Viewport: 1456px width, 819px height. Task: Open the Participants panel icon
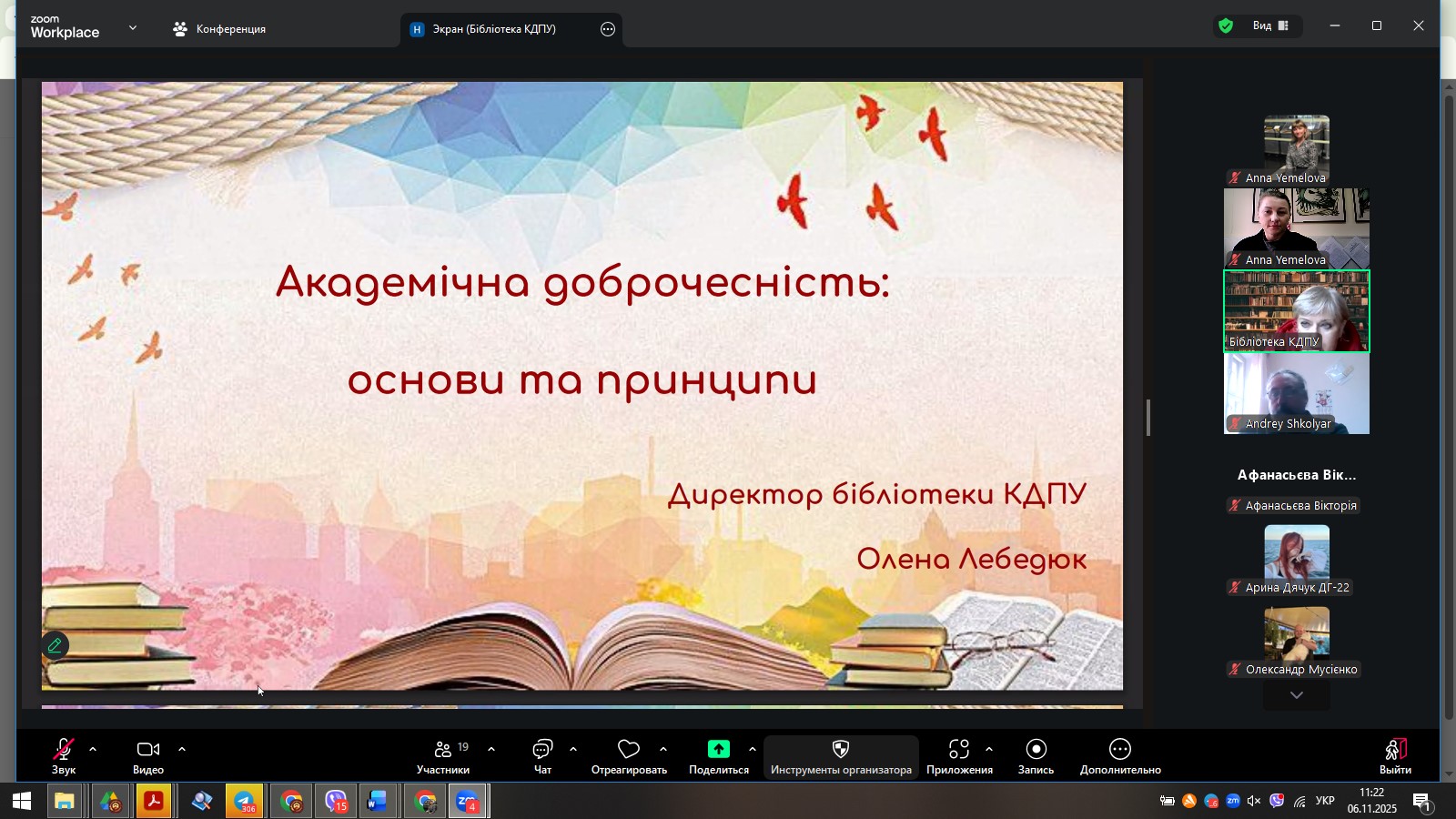tap(443, 750)
